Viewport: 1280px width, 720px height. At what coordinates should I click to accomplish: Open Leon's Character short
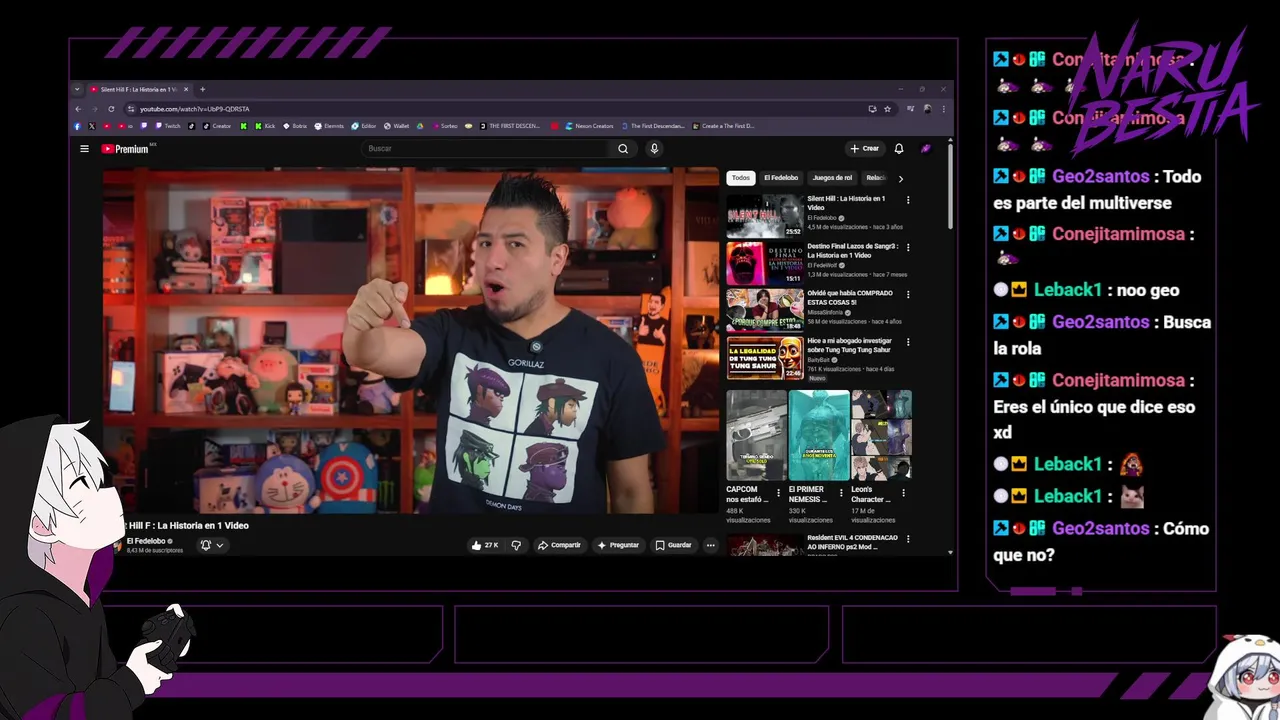(x=881, y=435)
